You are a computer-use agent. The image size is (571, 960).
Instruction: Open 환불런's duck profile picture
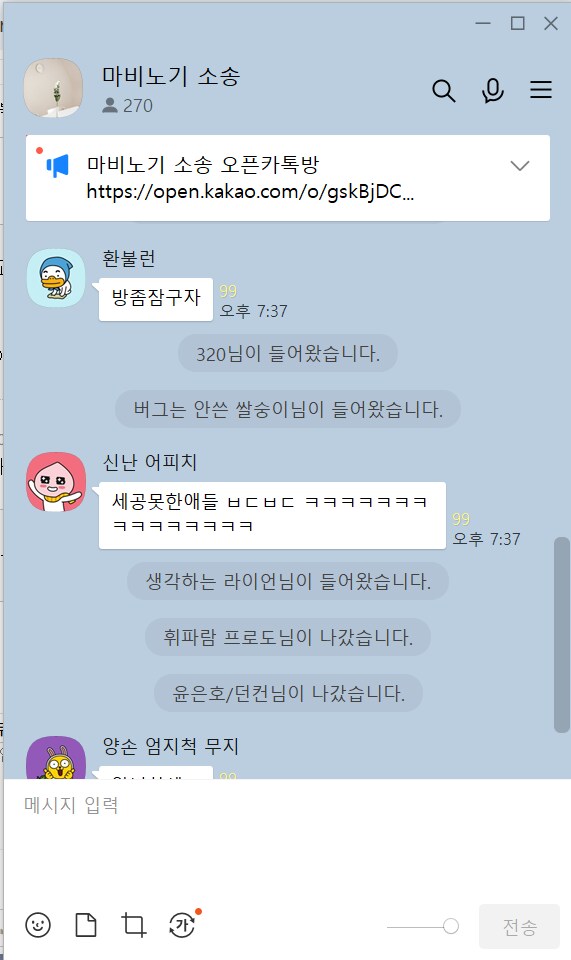[x=56, y=278]
